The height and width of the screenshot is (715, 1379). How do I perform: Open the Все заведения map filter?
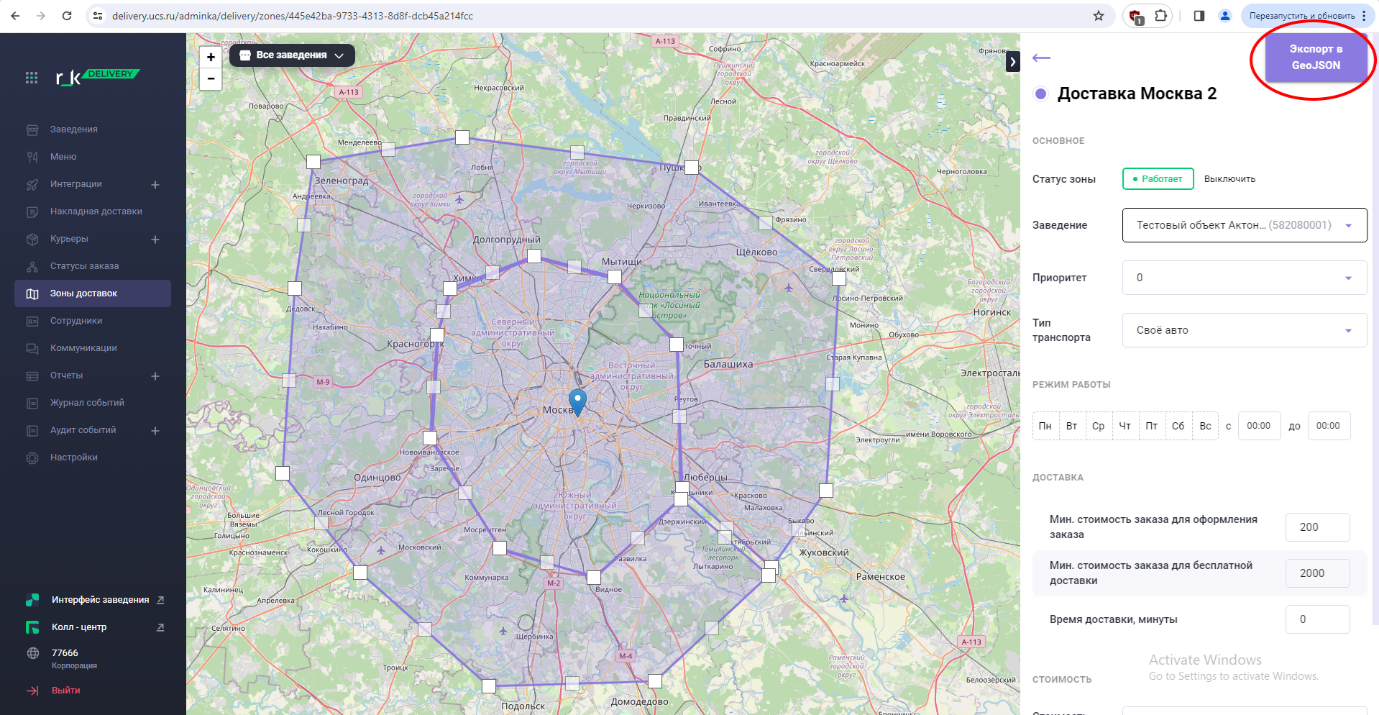(292, 55)
